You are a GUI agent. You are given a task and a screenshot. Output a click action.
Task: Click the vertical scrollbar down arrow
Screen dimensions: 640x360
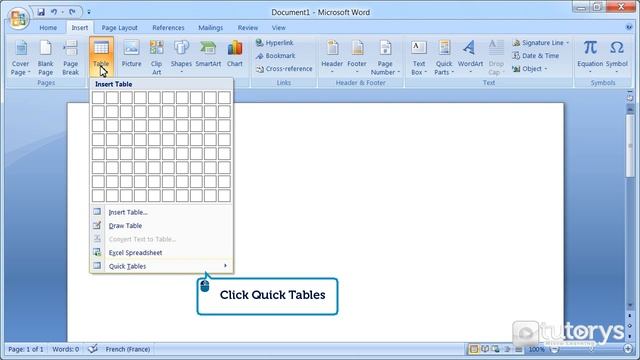630,305
